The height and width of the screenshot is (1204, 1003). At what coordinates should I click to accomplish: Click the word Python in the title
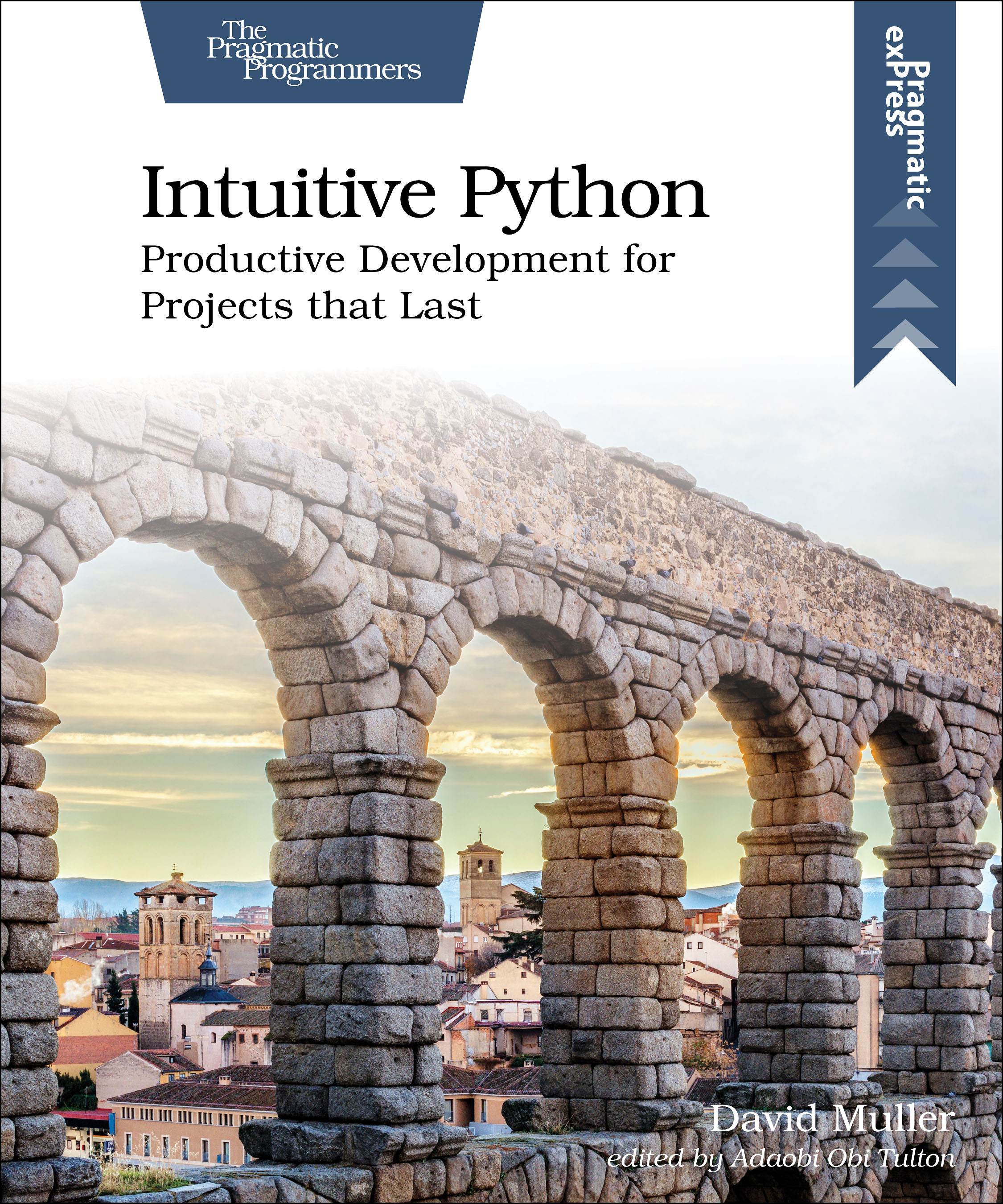click(x=584, y=195)
